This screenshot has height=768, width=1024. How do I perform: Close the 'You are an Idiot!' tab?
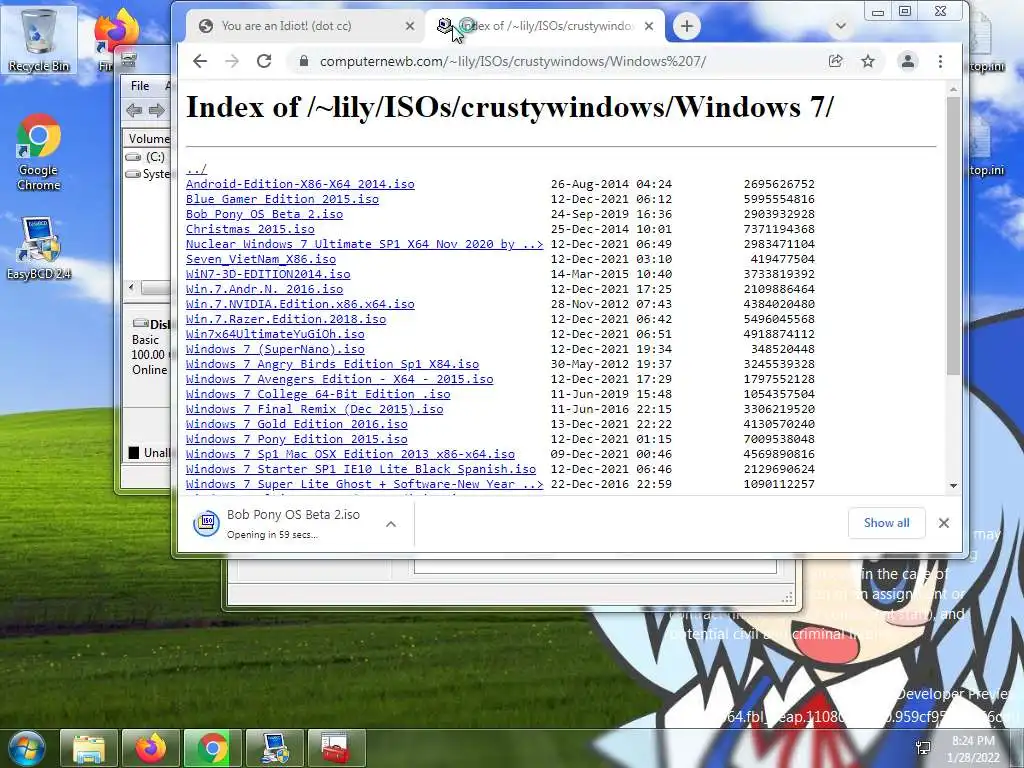(409, 26)
